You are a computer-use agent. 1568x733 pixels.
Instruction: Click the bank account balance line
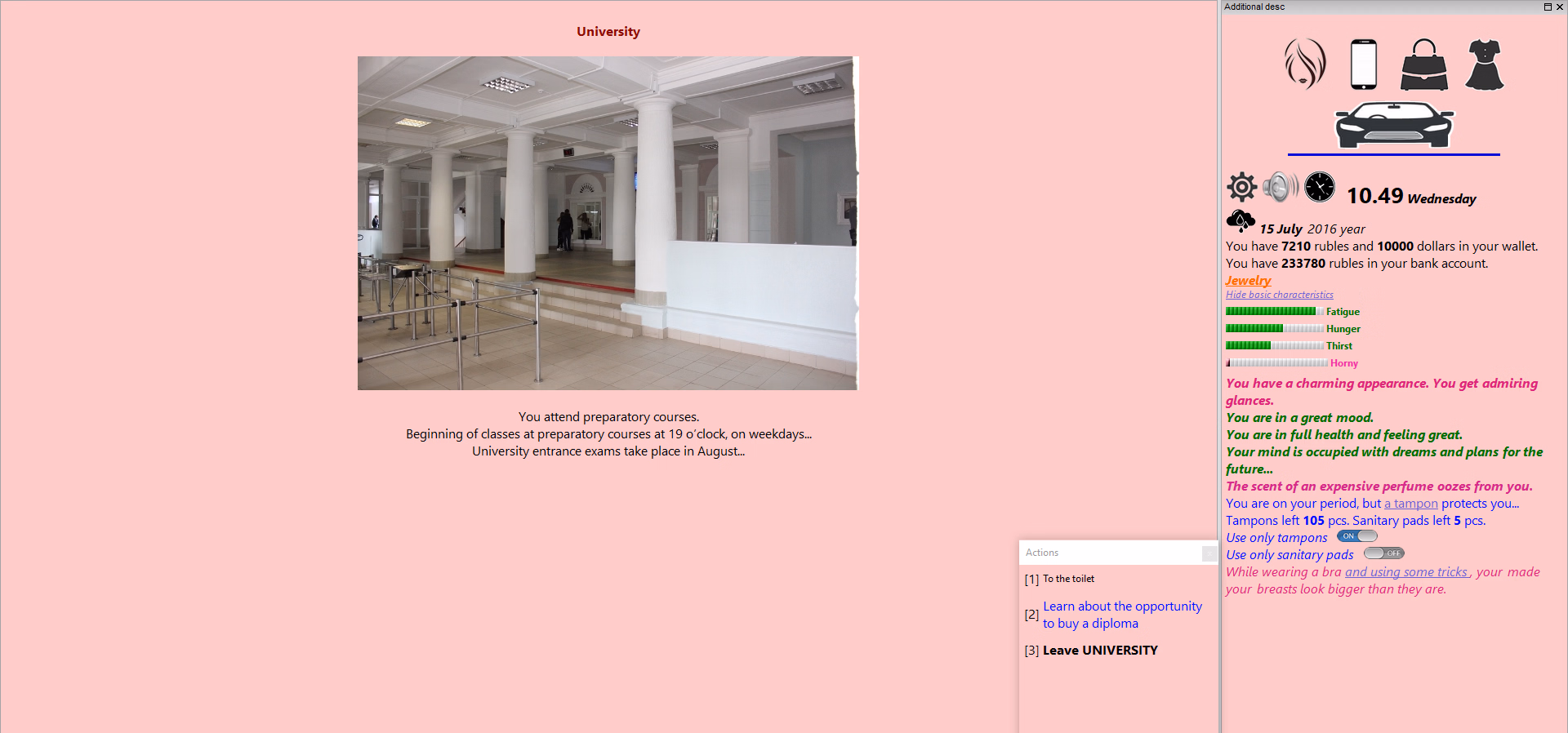tap(1357, 264)
